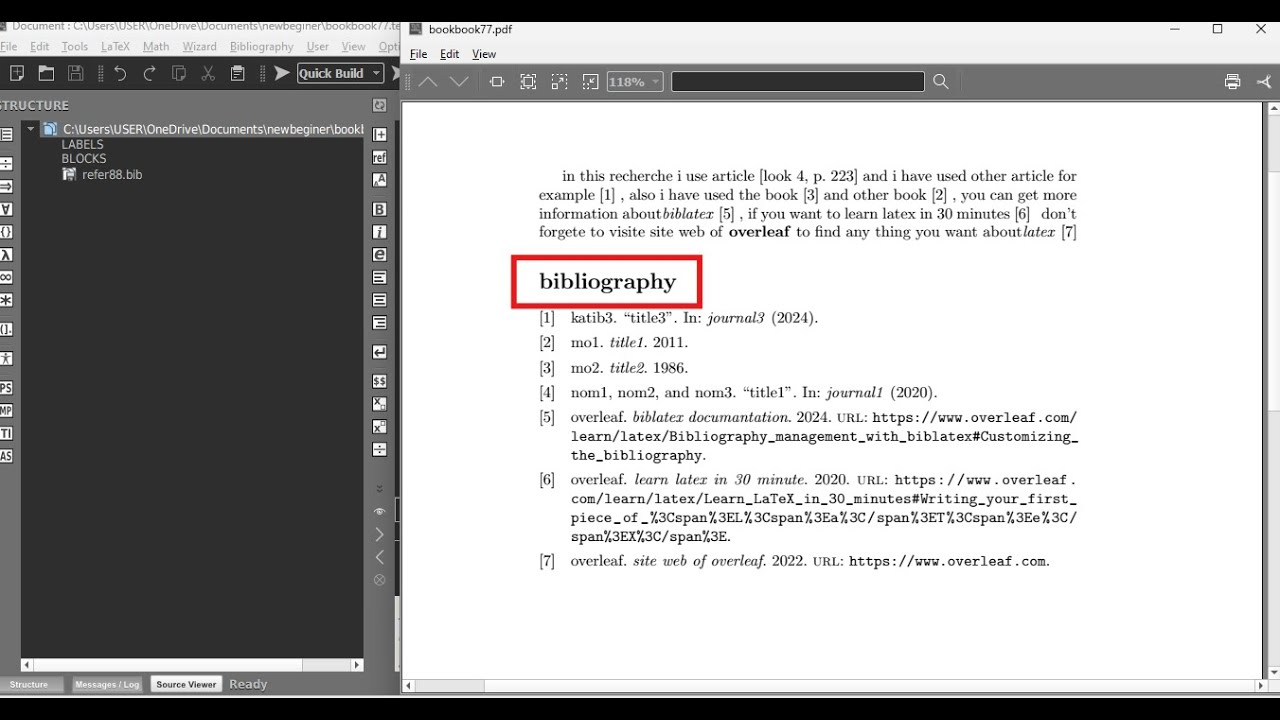Open the Tools menu
This screenshot has width=1280, height=720.
pos(75,46)
